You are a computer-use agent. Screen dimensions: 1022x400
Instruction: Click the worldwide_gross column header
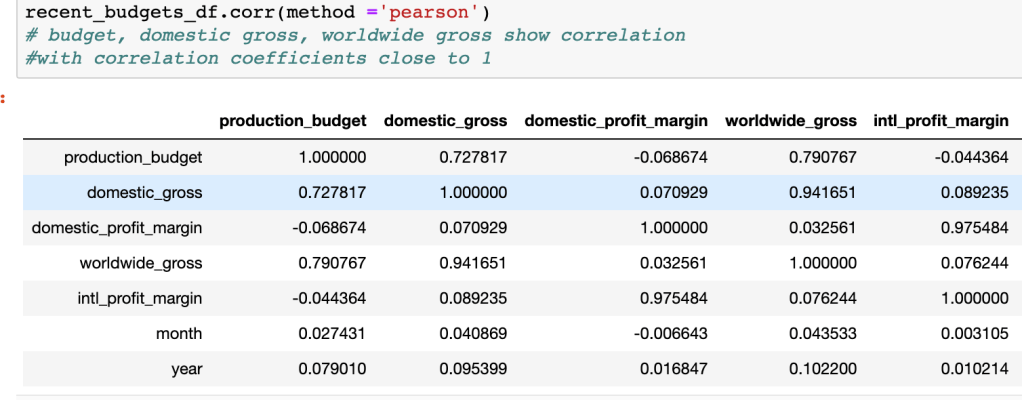point(791,121)
